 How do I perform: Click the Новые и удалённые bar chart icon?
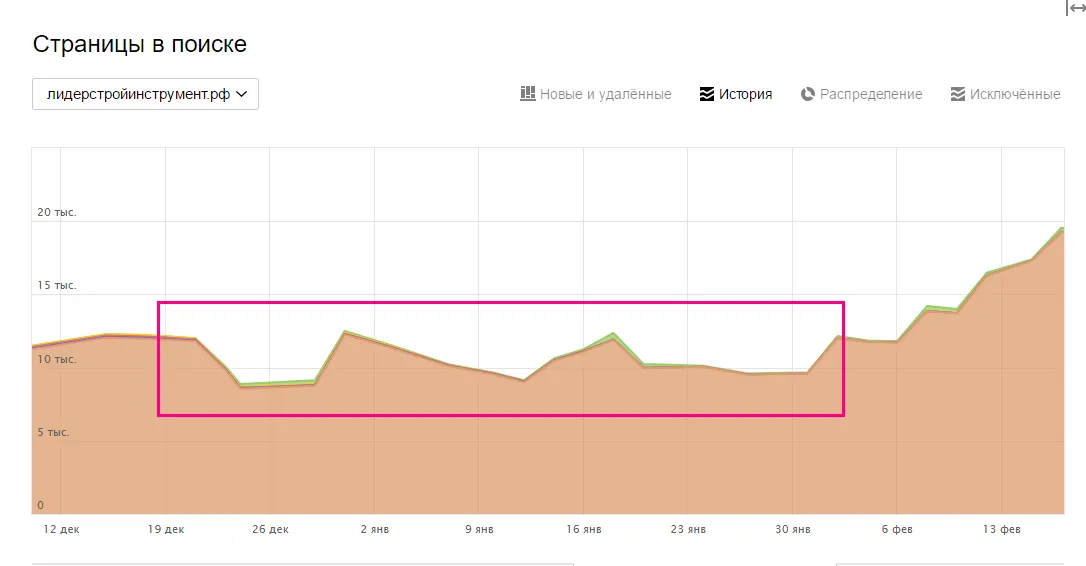[528, 94]
